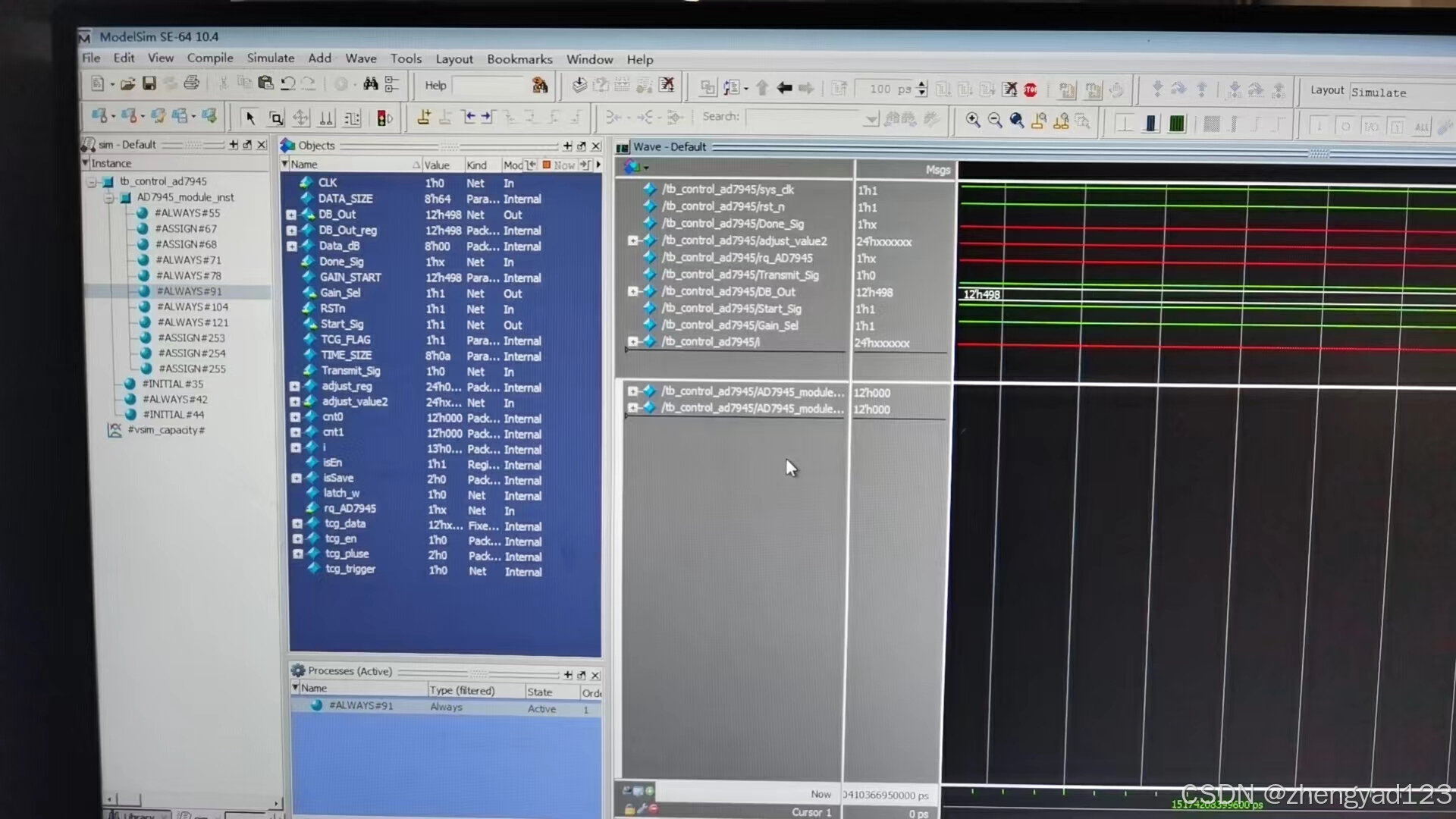Screen dimensions: 1456x819
Task: Undo the last action via the undo arrow
Action: tap(287, 83)
